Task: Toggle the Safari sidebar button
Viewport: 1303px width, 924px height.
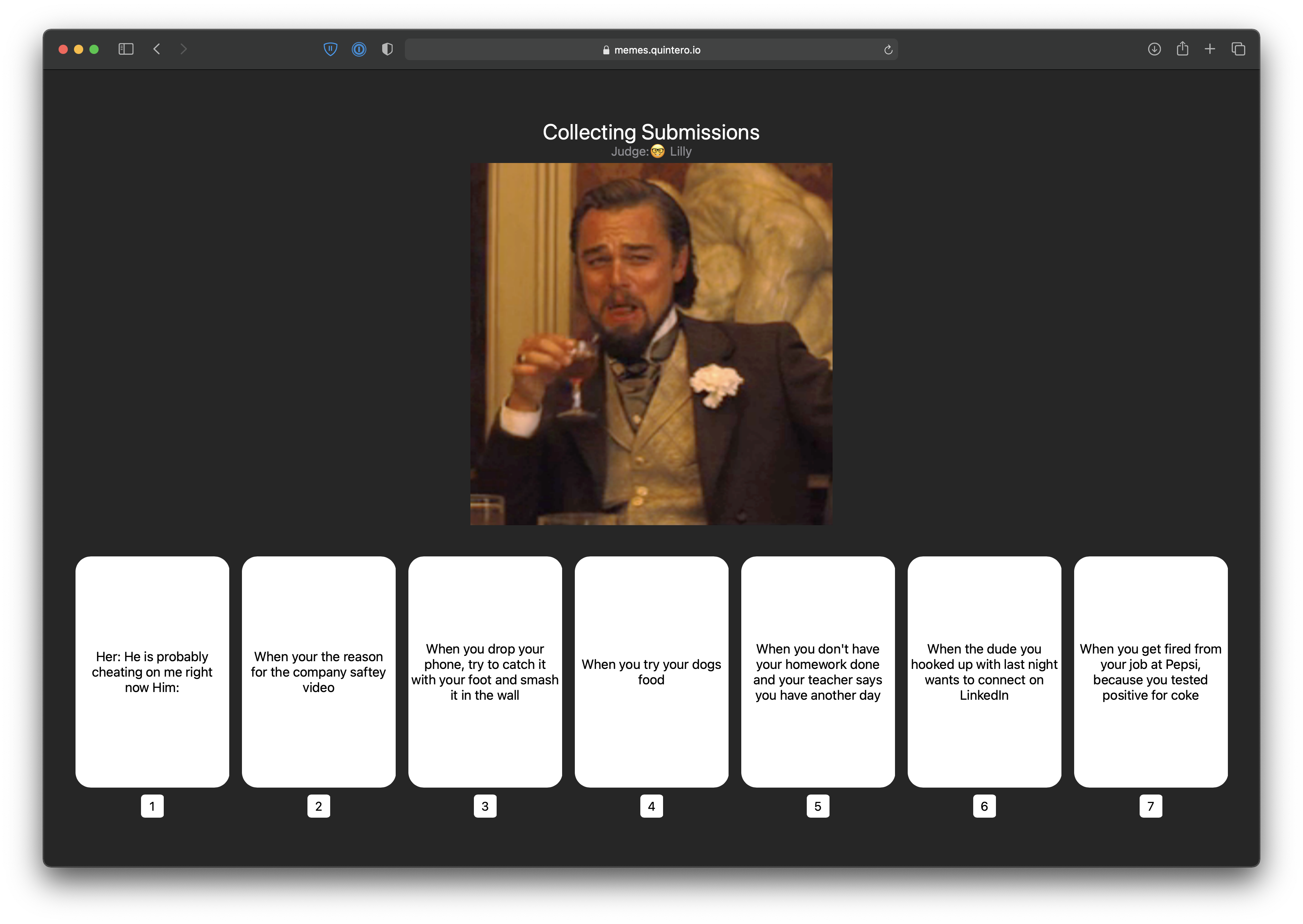Action: [126, 49]
